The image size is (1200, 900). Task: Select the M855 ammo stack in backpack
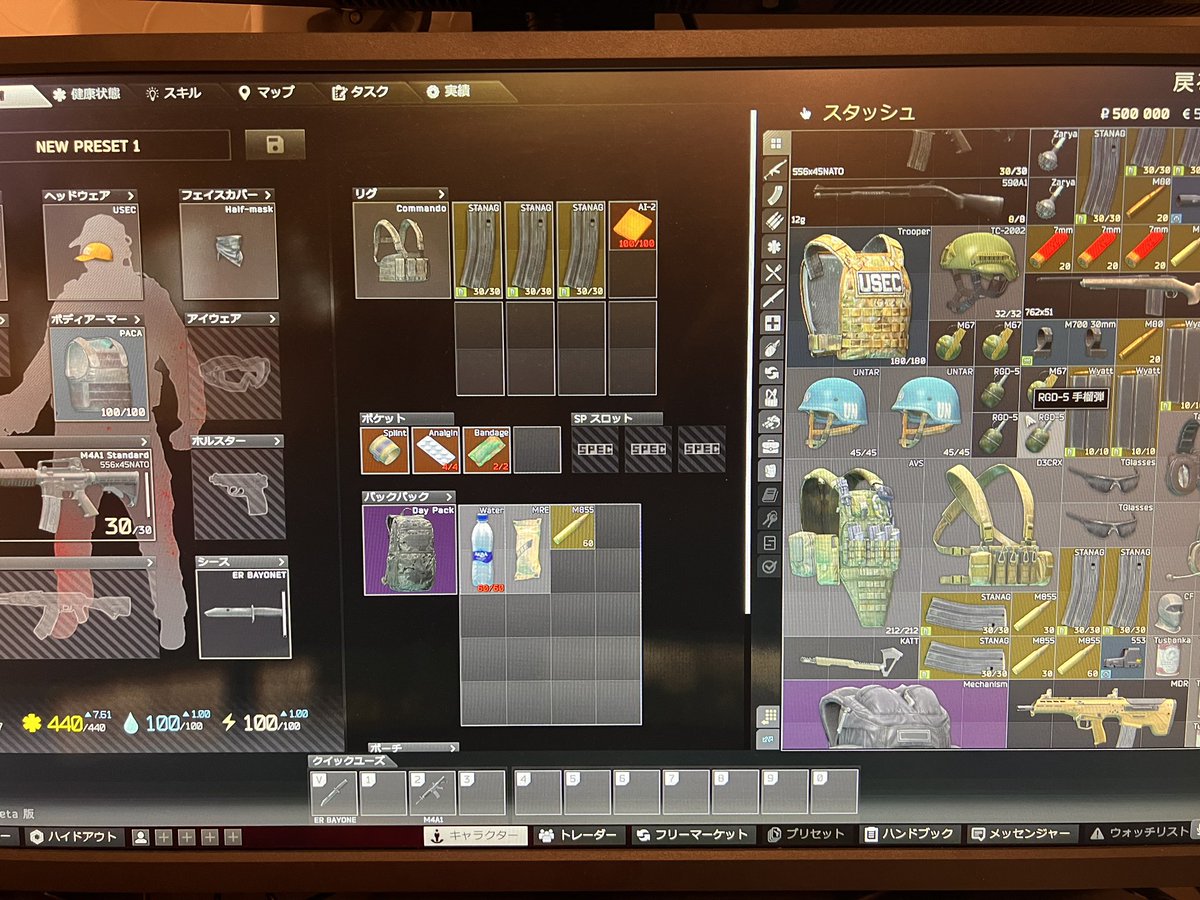[573, 527]
